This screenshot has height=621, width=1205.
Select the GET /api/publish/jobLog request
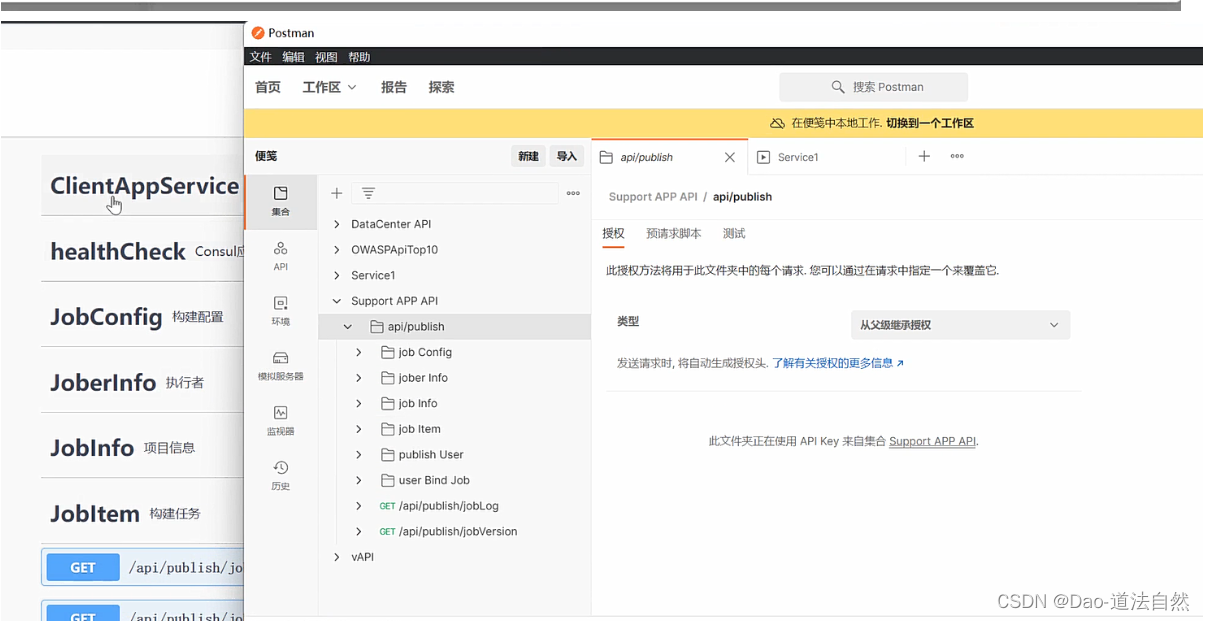pos(440,505)
